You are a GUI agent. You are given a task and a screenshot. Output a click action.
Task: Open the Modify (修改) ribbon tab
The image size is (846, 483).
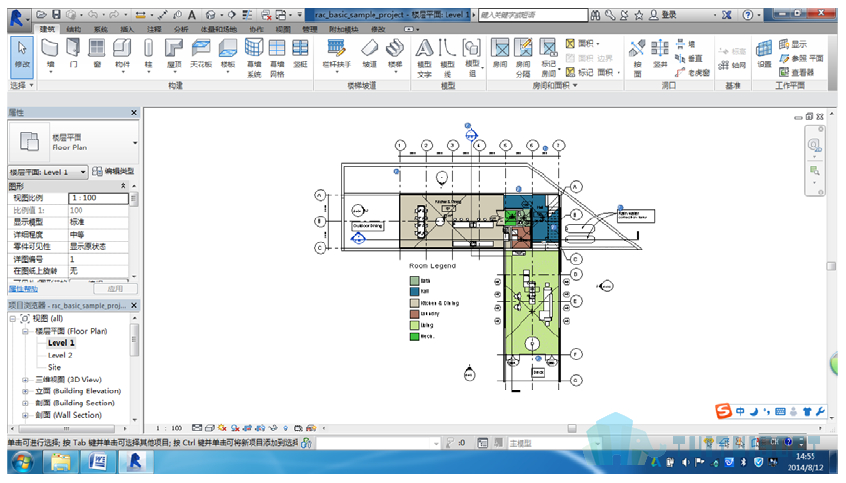378,29
